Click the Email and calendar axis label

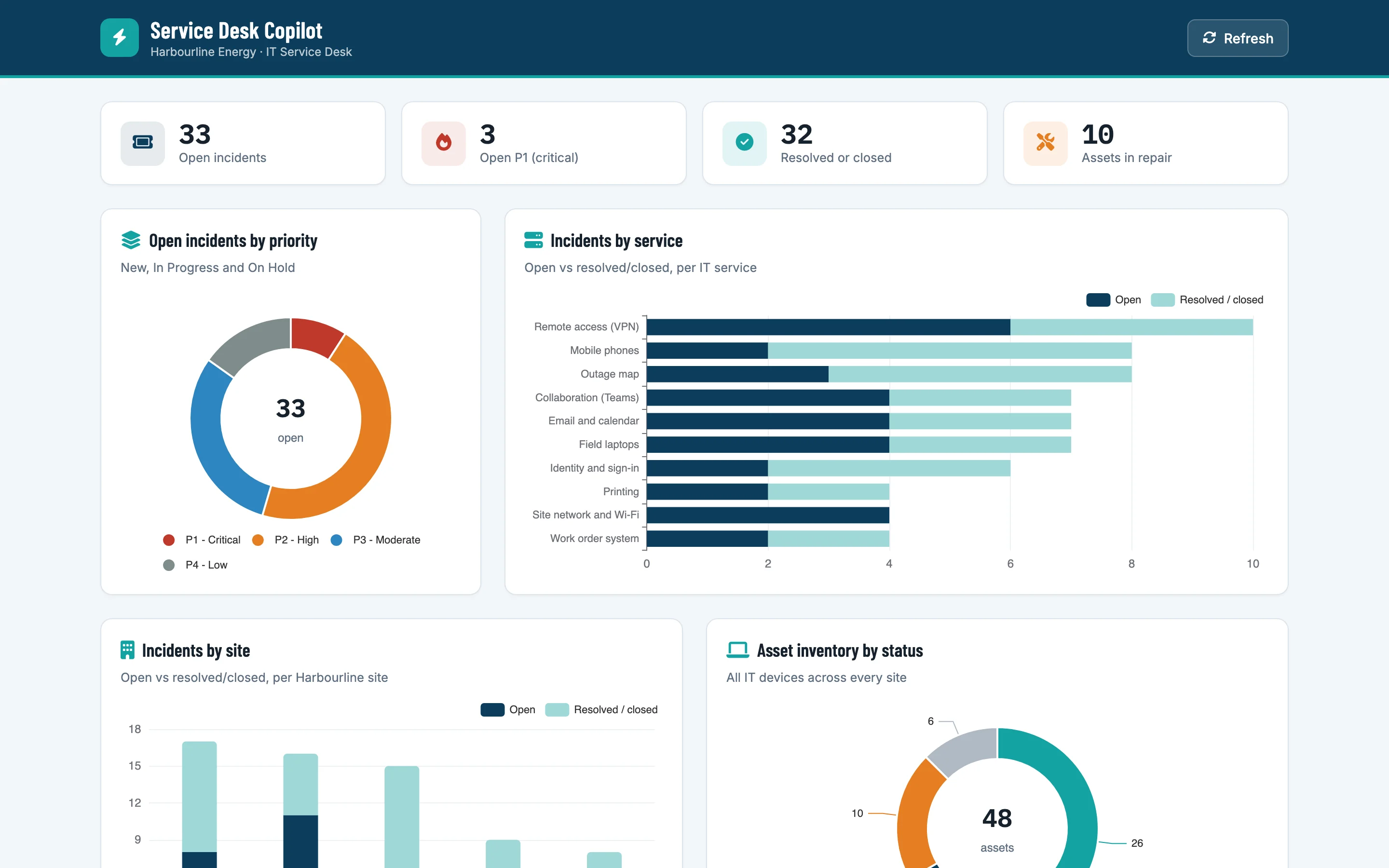(x=594, y=421)
